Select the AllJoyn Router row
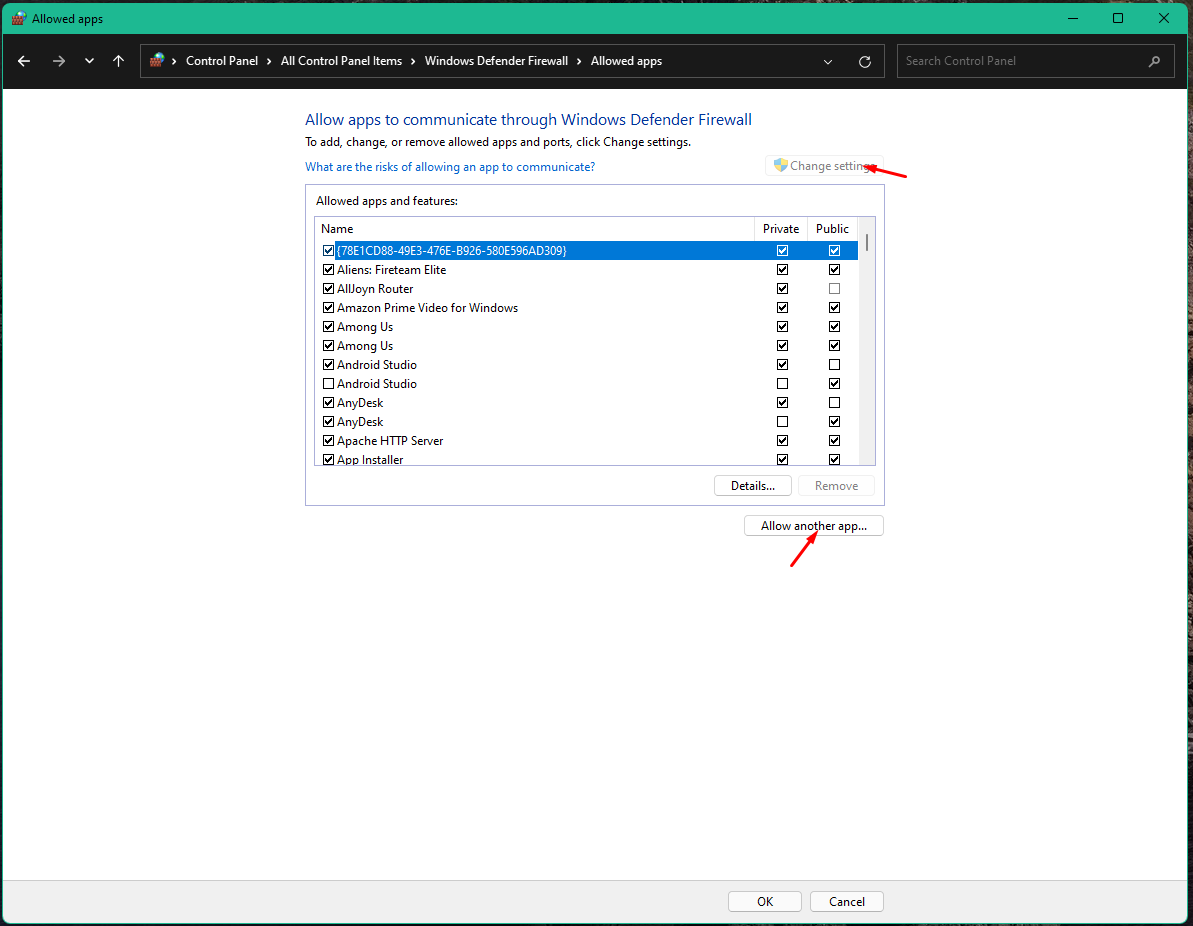The height and width of the screenshot is (926, 1193). coord(587,288)
